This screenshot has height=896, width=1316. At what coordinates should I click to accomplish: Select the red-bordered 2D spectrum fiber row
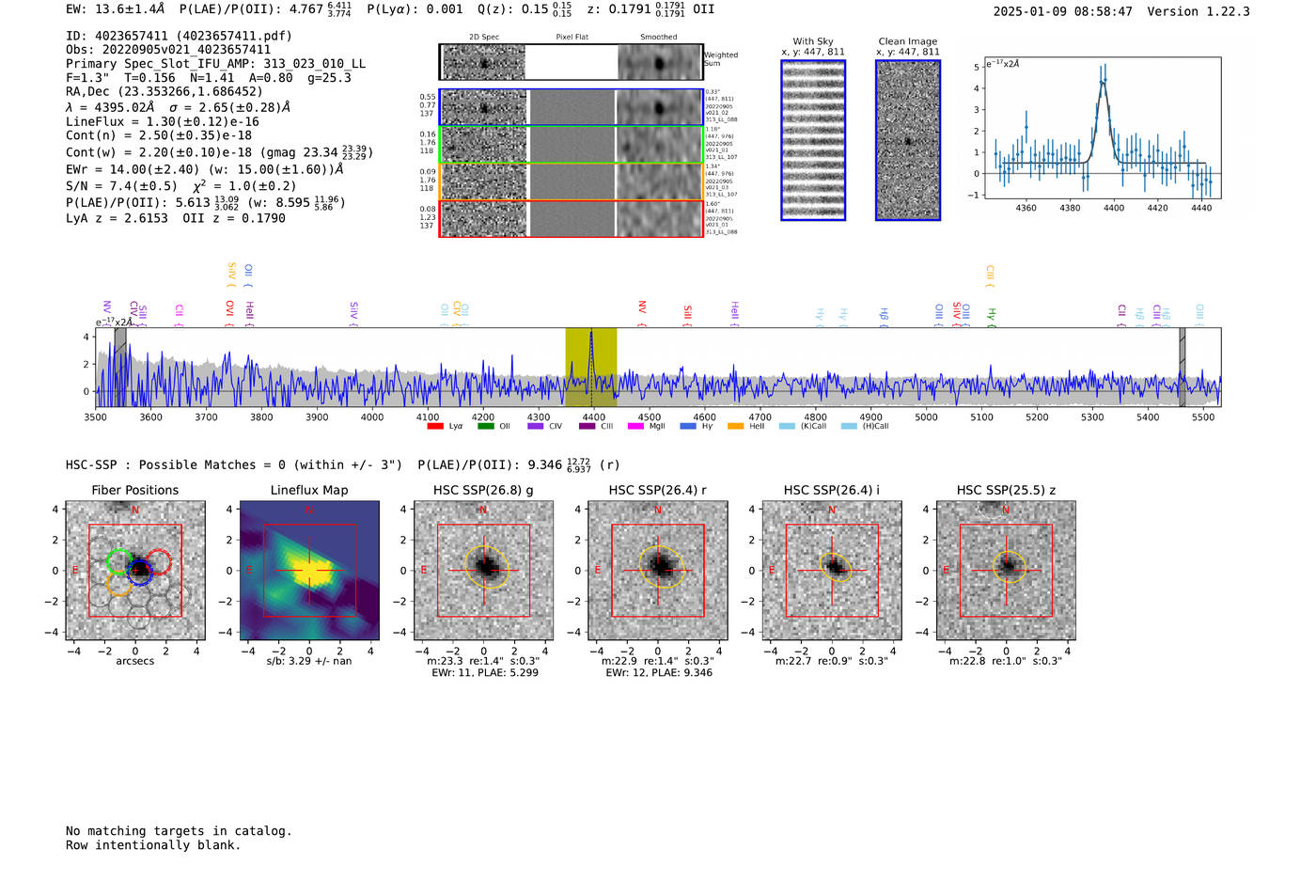click(572, 218)
